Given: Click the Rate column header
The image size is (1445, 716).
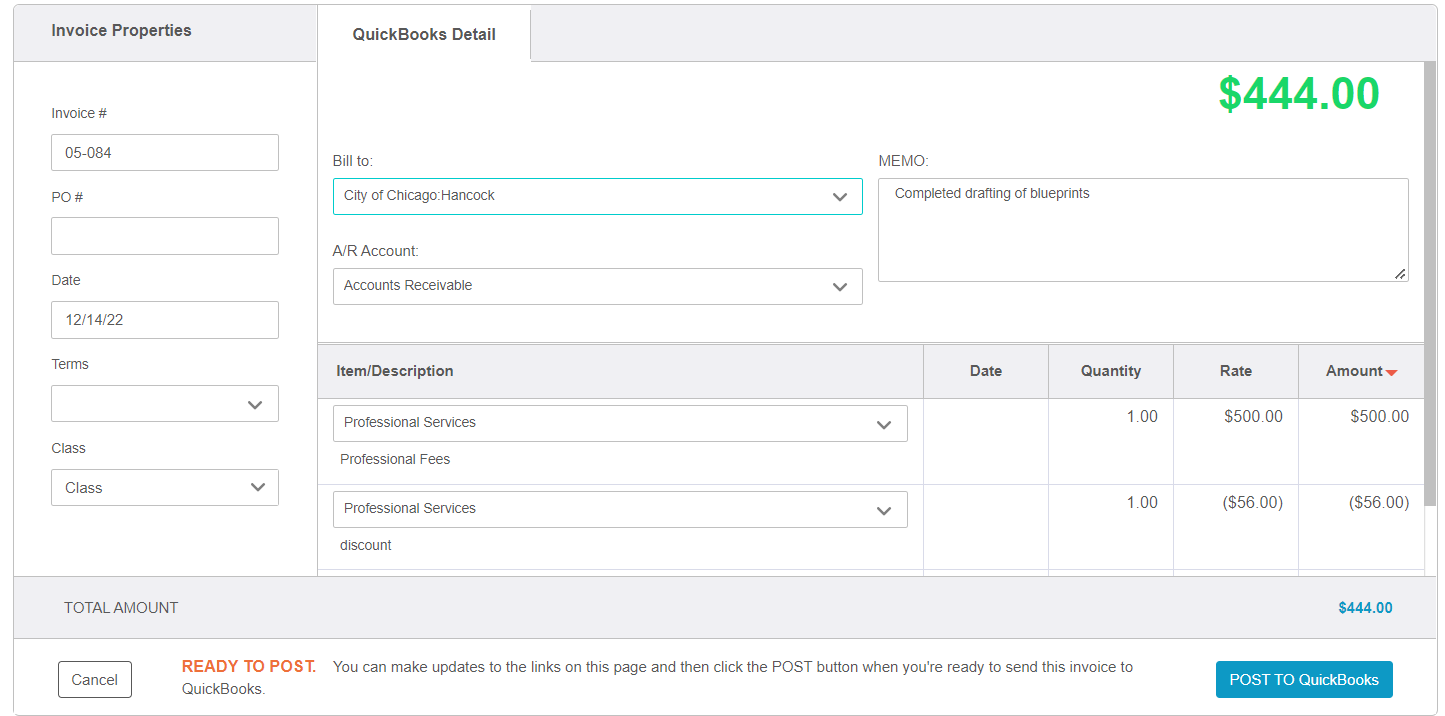Looking at the screenshot, I should pyautogui.click(x=1235, y=371).
